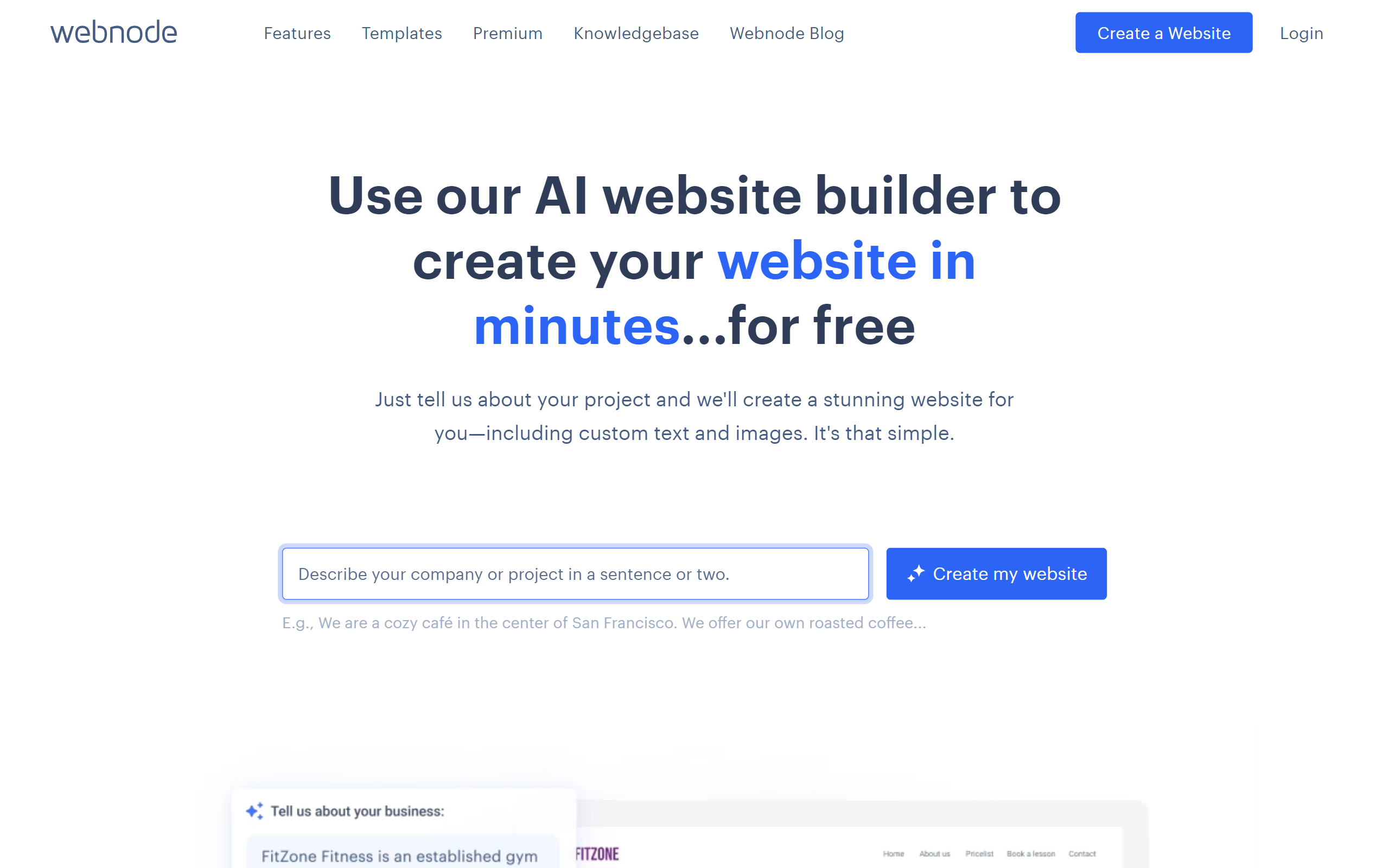Screen dimensions: 1389x868
Task: Click the Login button
Action: pos(1301,33)
